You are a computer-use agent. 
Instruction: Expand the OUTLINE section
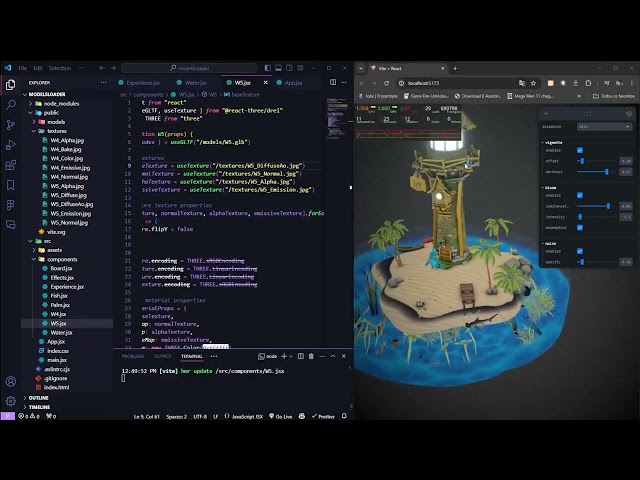(x=38, y=398)
